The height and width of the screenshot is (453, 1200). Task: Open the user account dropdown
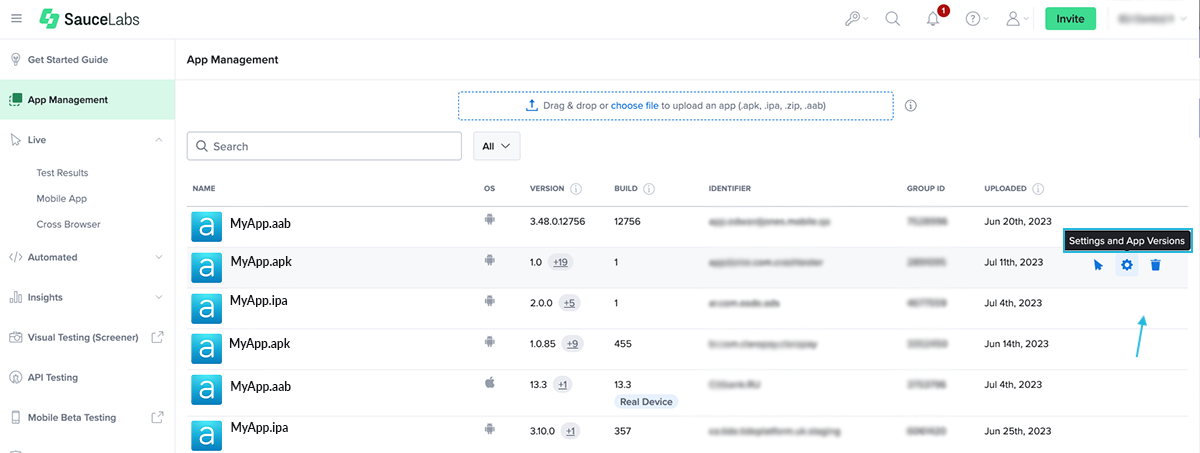pos(1016,19)
